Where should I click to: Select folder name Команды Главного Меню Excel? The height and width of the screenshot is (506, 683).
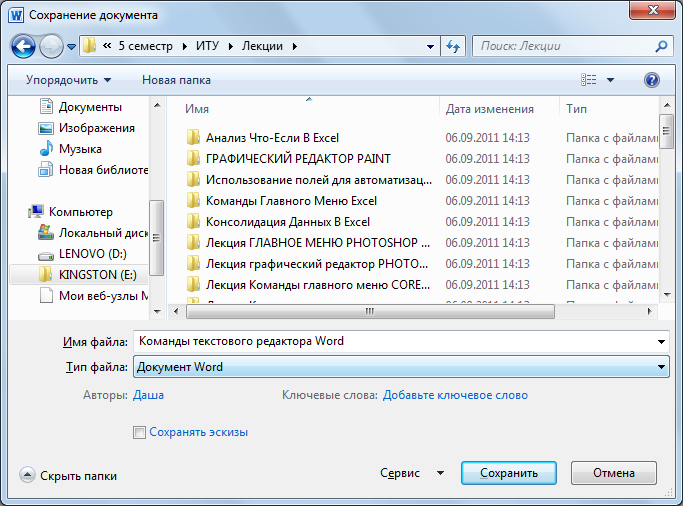tap(291, 201)
